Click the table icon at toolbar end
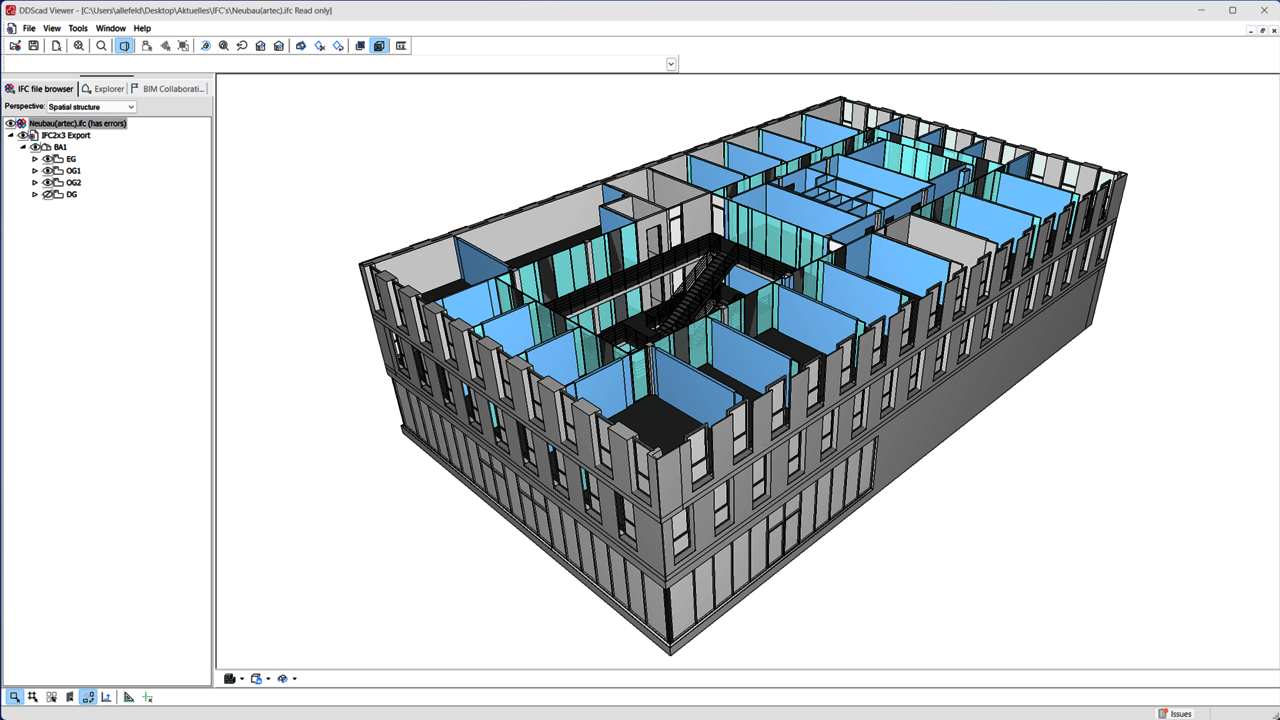The image size is (1280, 720). 401,46
